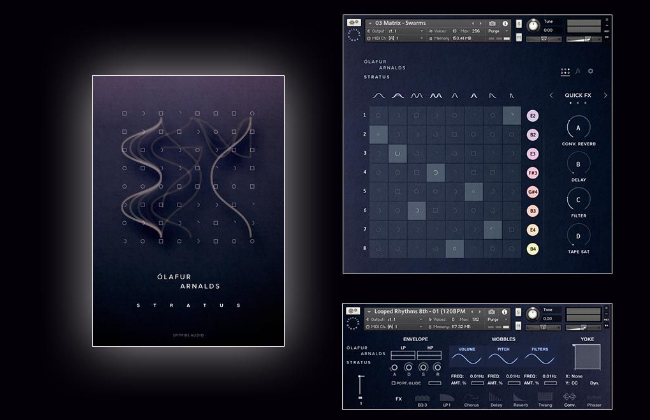650x420 pixels.
Task: Toggle the highlighted matrix cell in row 4
Action: point(436,172)
